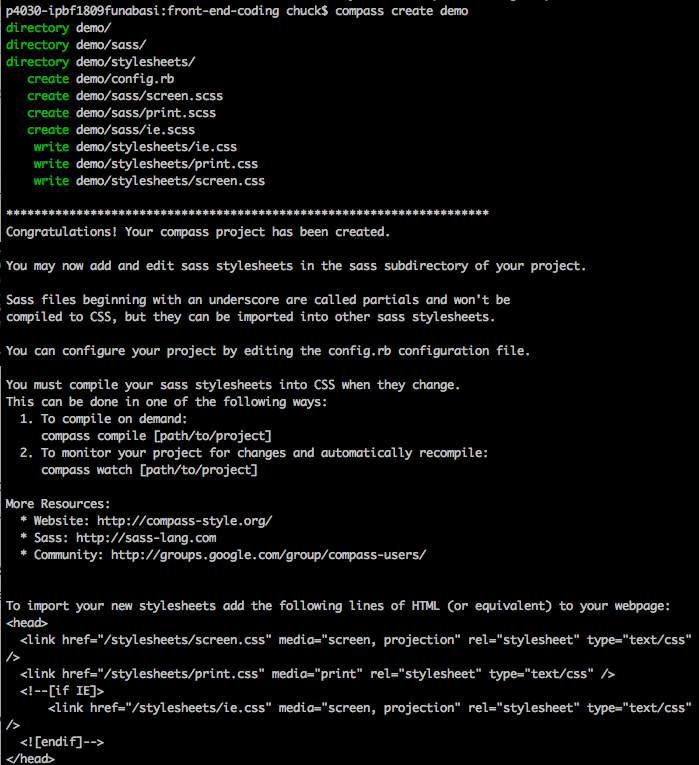The image size is (699, 765).
Task: Click the compass-style.org website URL
Action: (184, 521)
